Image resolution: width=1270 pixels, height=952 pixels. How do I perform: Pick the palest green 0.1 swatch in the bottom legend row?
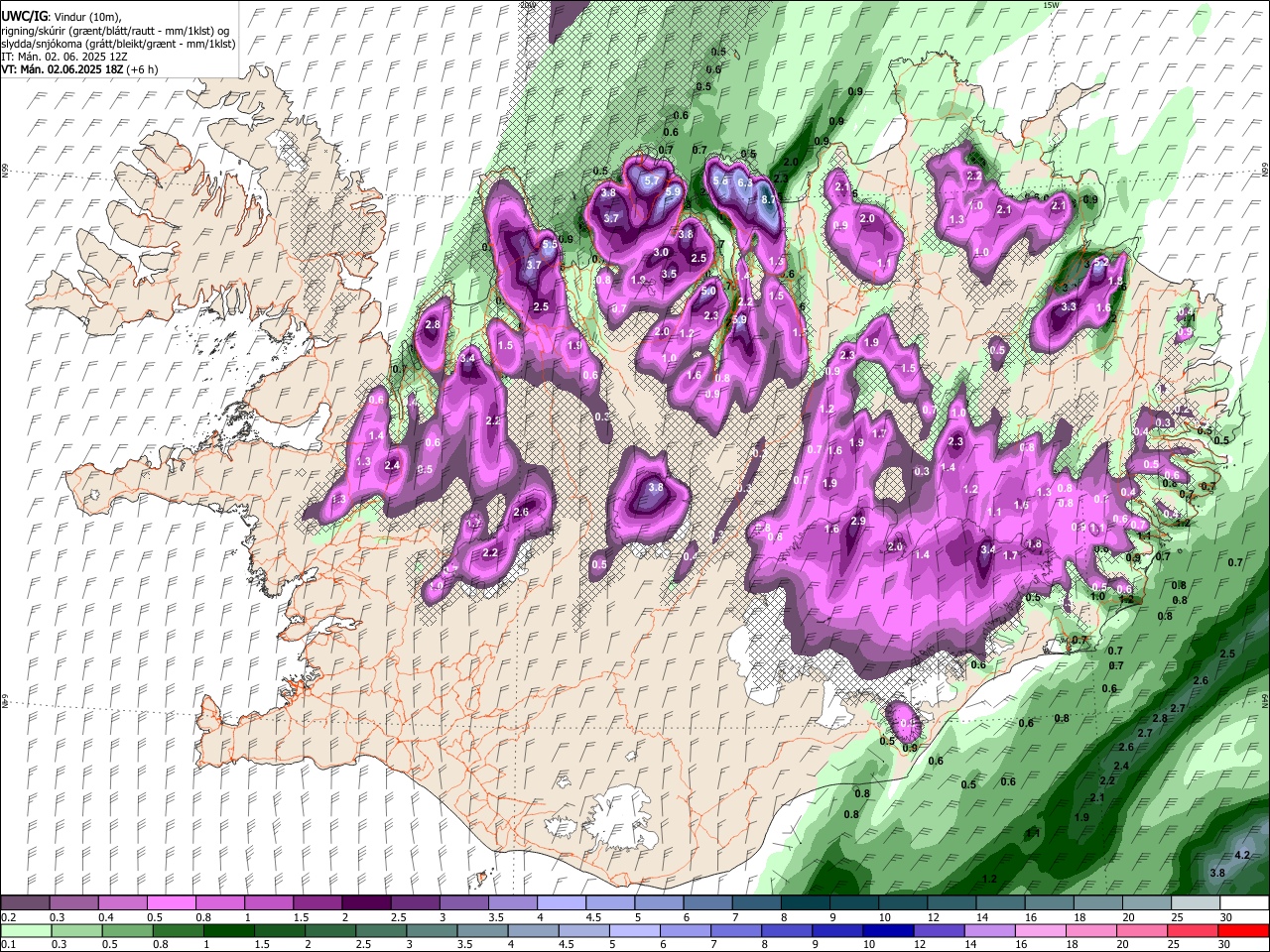26,930
